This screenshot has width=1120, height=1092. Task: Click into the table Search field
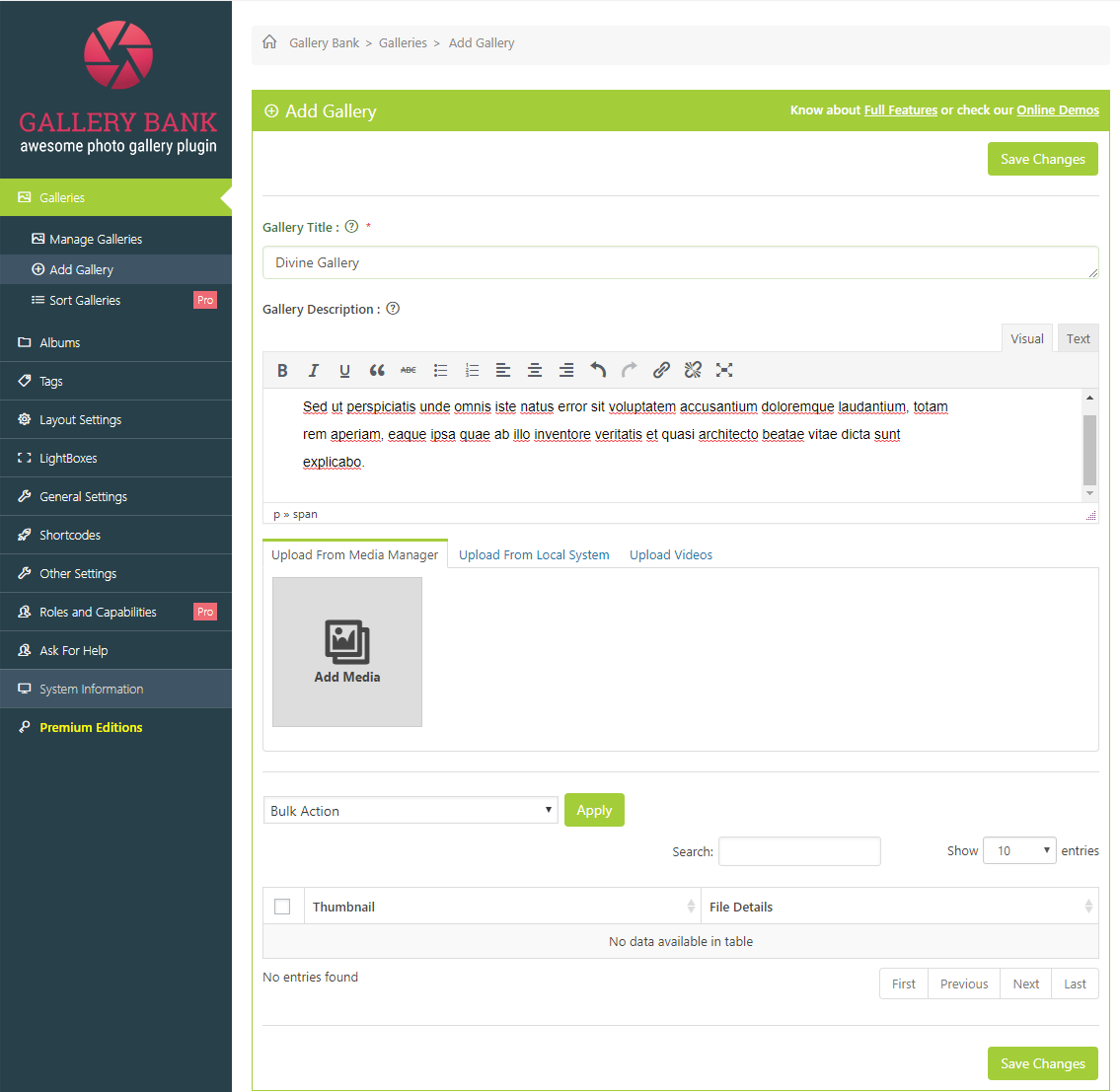799,851
